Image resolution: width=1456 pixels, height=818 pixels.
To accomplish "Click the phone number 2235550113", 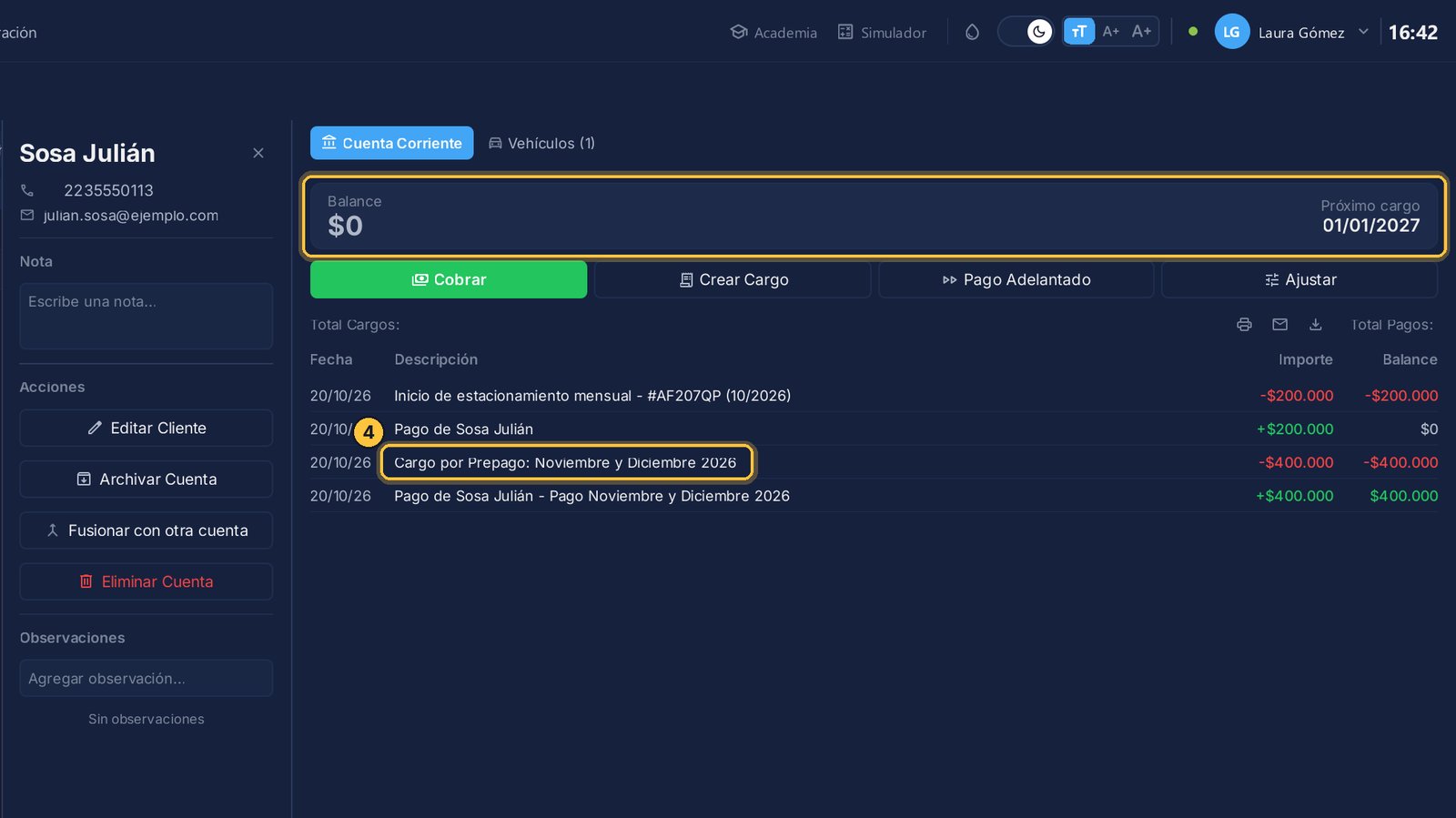I will click(x=108, y=190).
